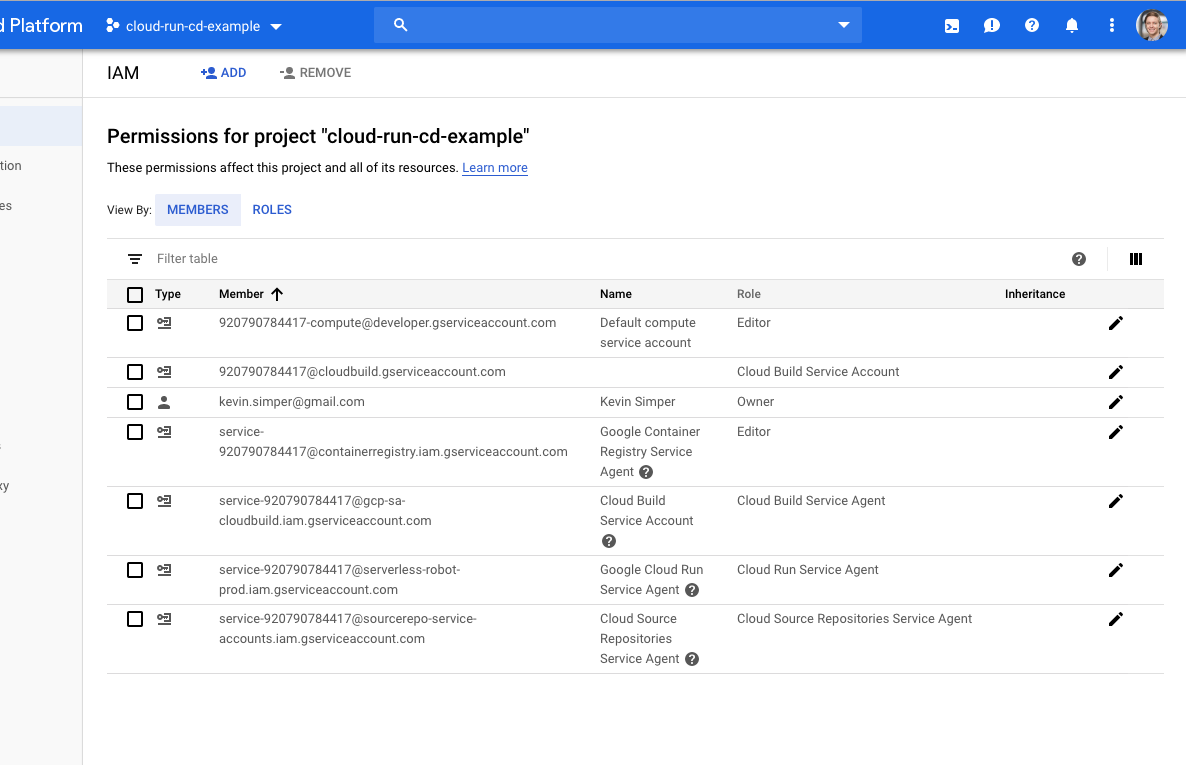Edit the Cloud Run Service Agent member
The width and height of the screenshot is (1186, 765).
click(1116, 570)
